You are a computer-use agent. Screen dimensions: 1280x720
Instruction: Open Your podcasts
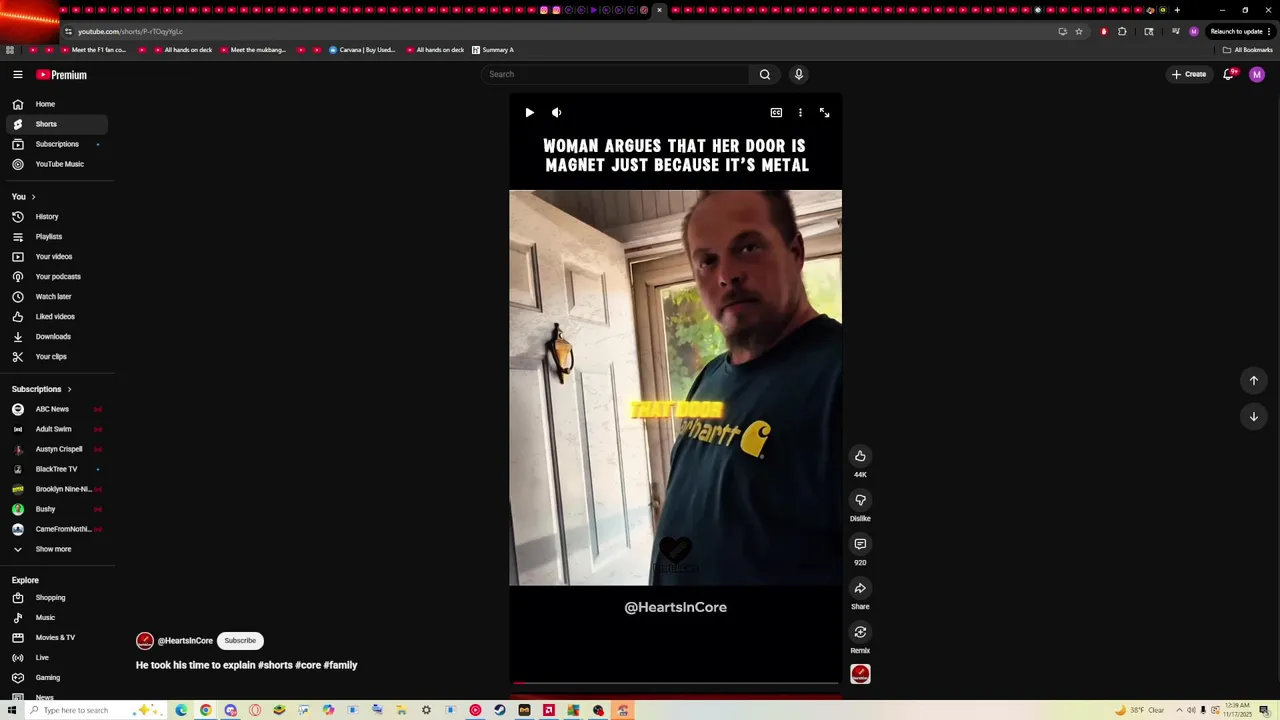click(57, 277)
